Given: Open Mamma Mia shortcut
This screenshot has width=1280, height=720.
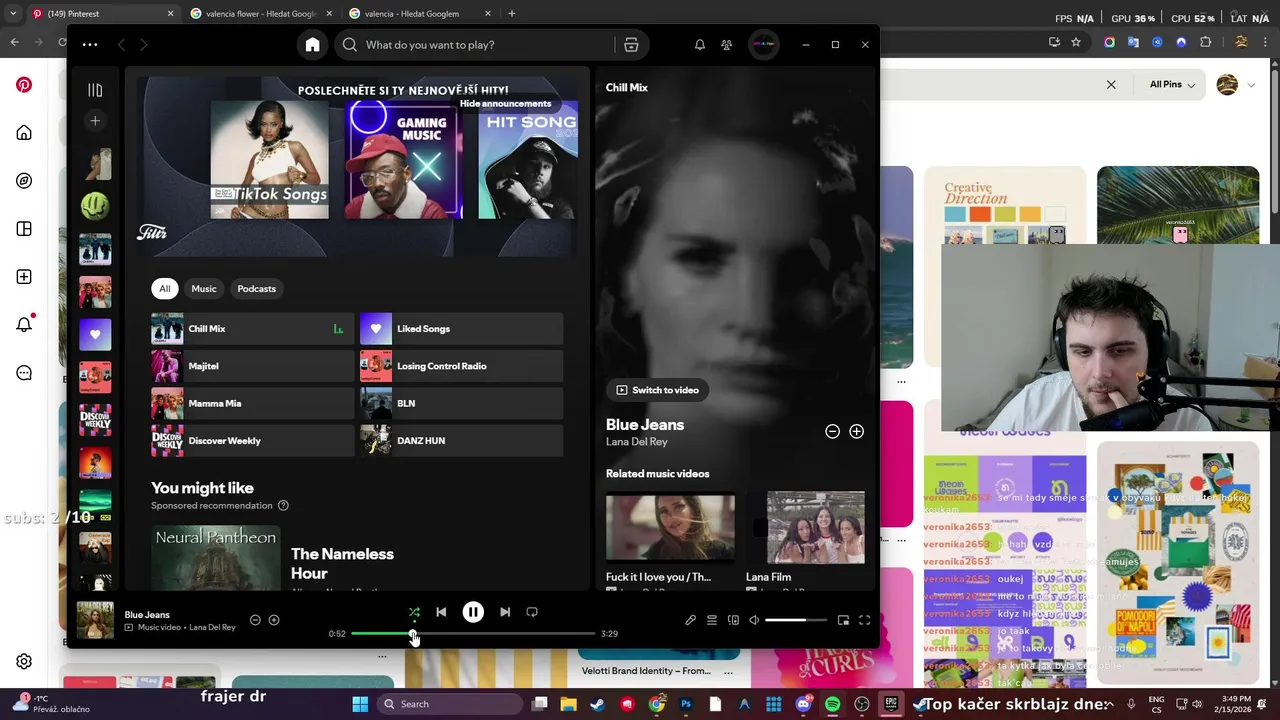Looking at the screenshot, I should pyautogui.click(x=252, y=403).
